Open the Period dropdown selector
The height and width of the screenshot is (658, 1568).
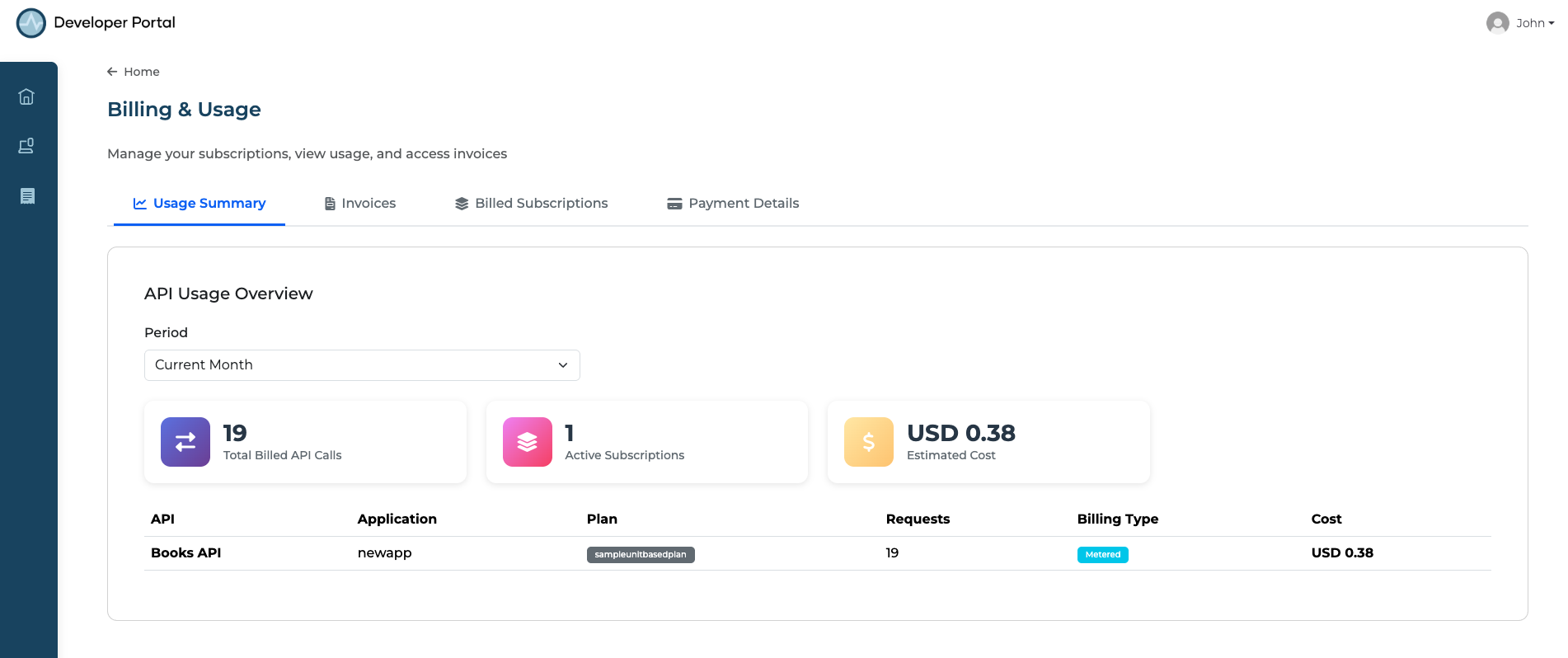coord(361,365)
